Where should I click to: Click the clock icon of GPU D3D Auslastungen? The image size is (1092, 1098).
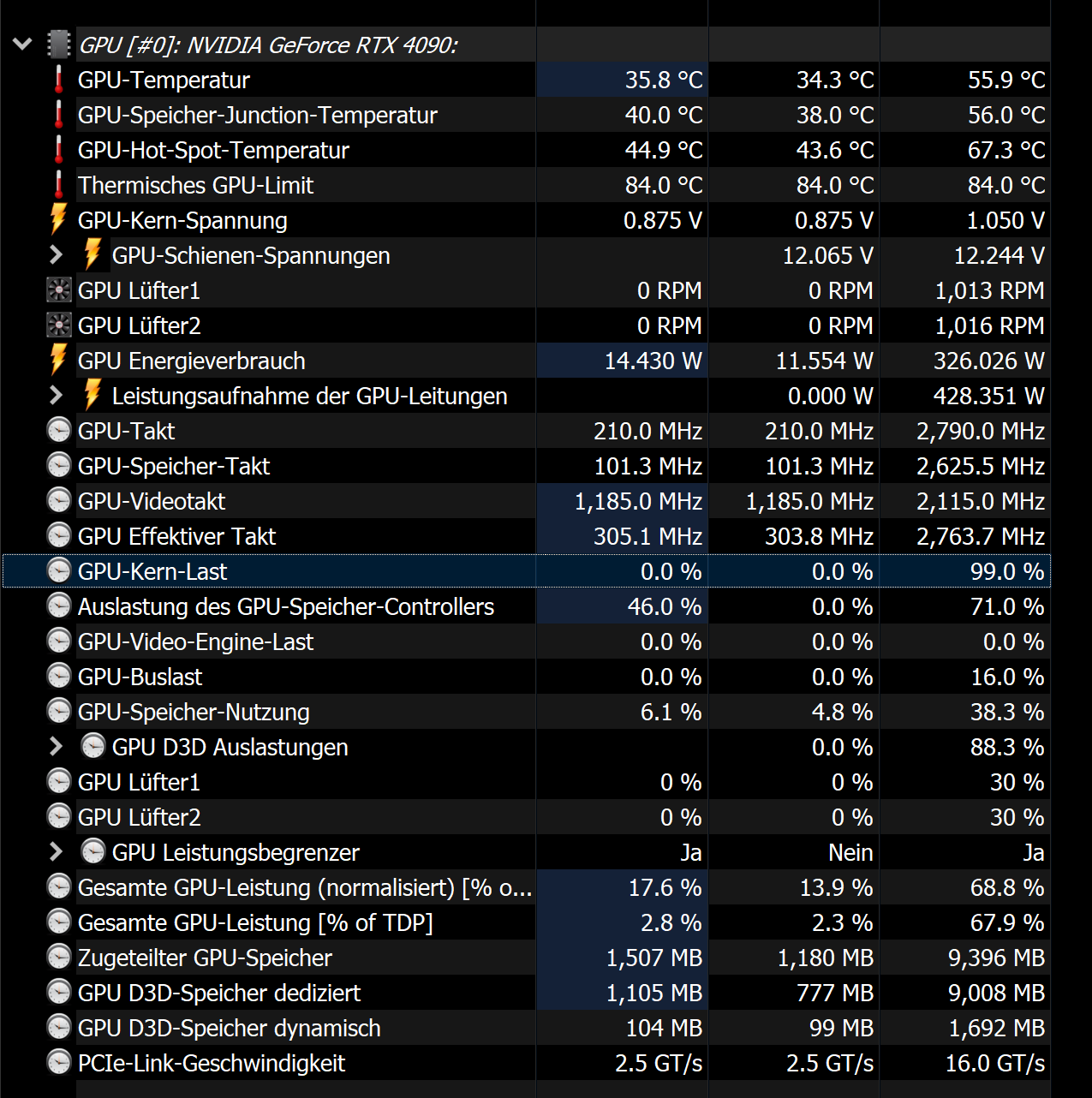pos(92,747)
